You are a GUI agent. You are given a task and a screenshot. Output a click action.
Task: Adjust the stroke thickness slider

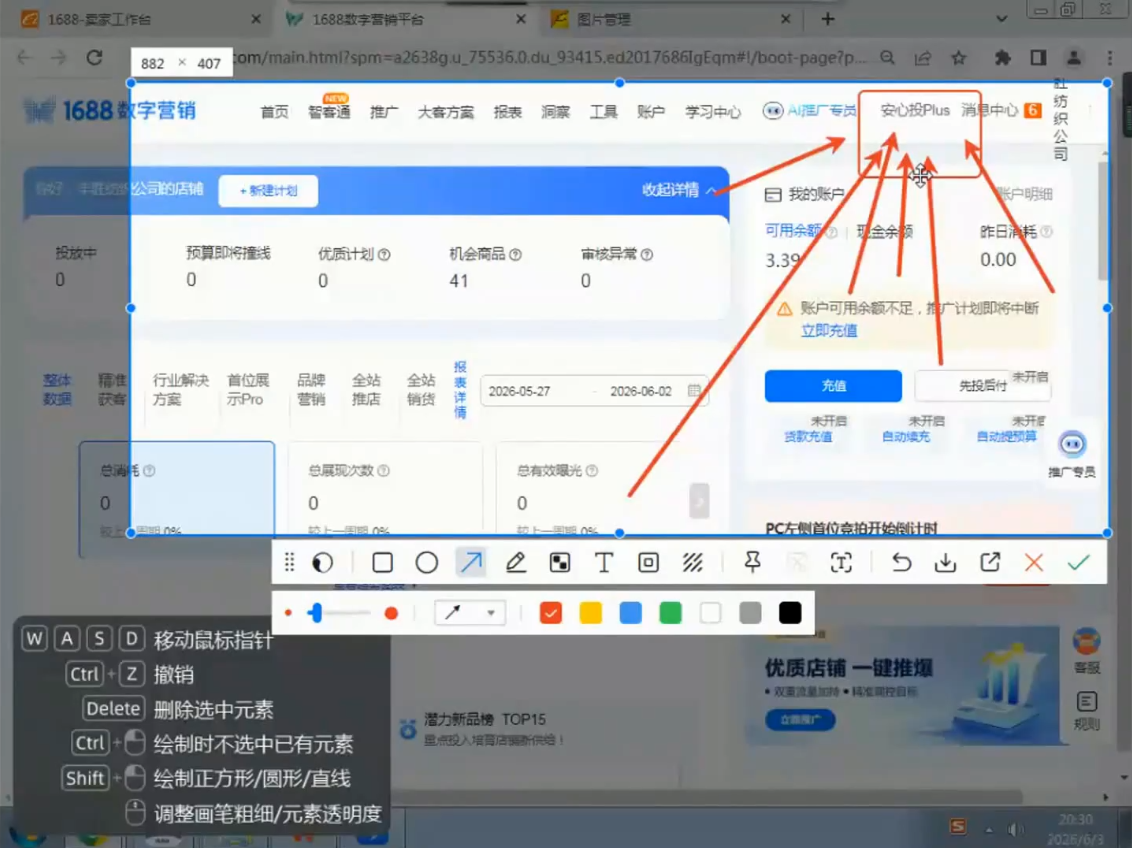[x=339, y=613]
